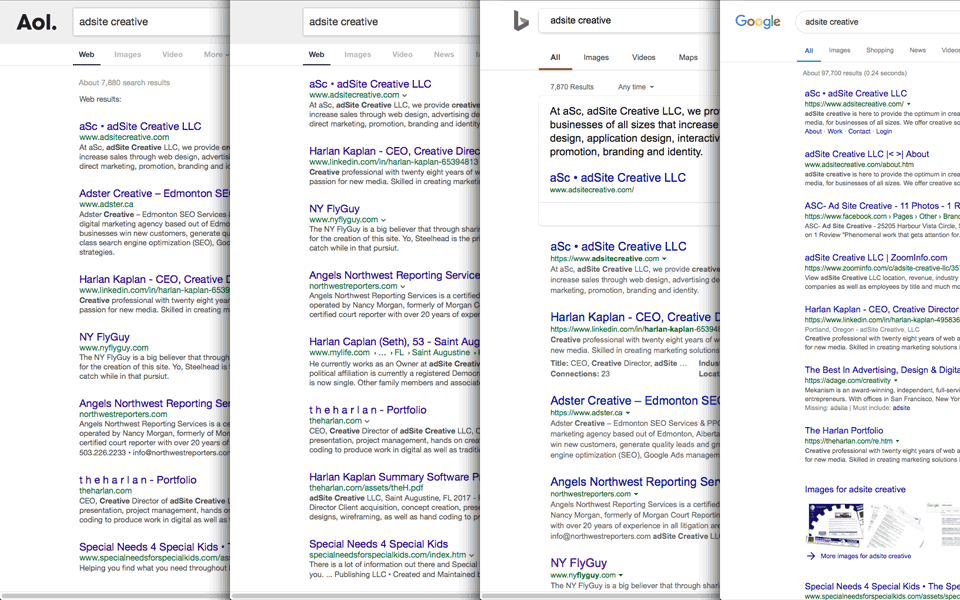Open Harlan Caplan (Seth), 53 - Saint Aug result
The image size is (960, 600).
[394, 342]
